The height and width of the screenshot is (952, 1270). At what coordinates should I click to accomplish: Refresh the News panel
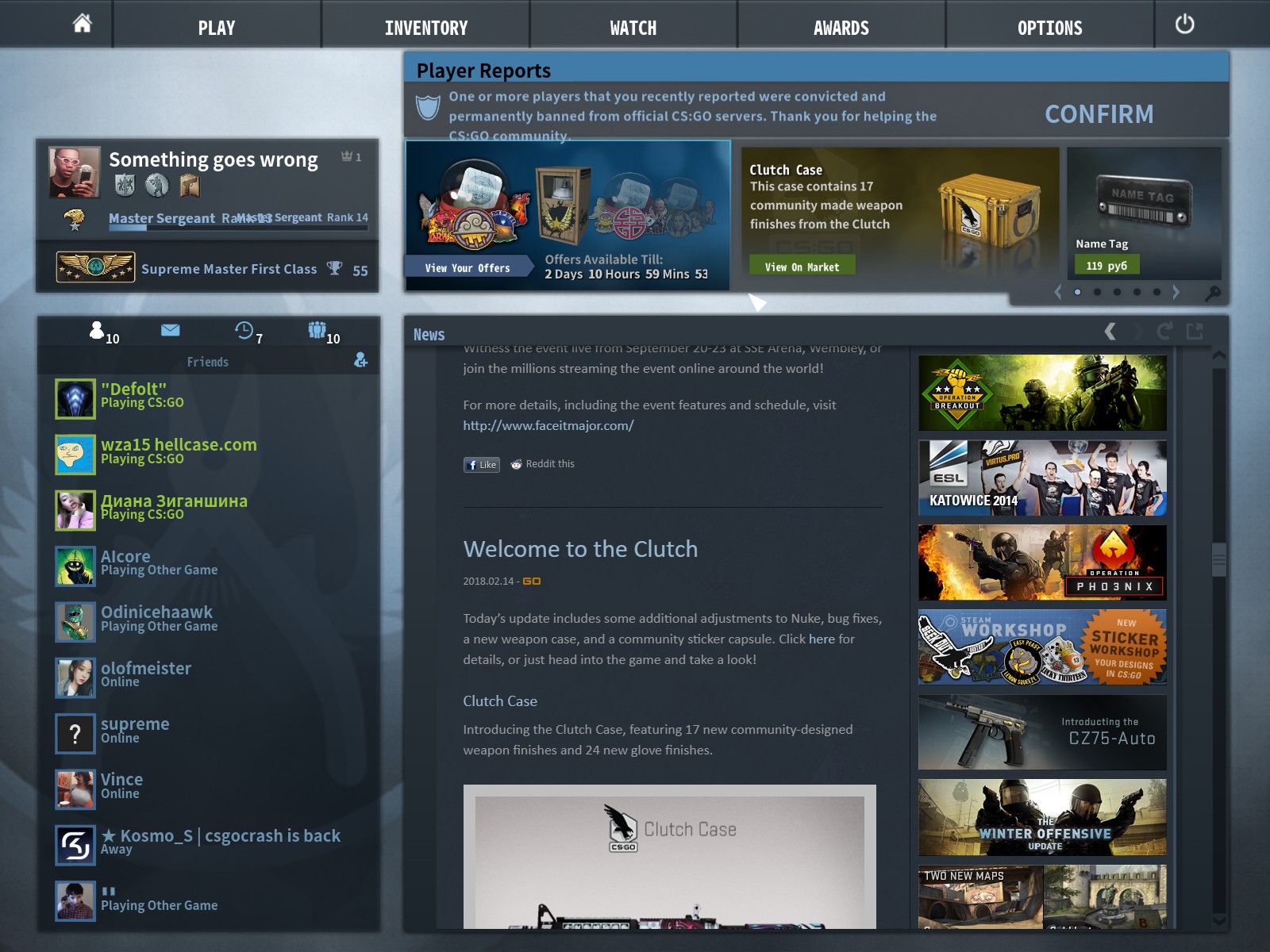[x=1164, y=331]
